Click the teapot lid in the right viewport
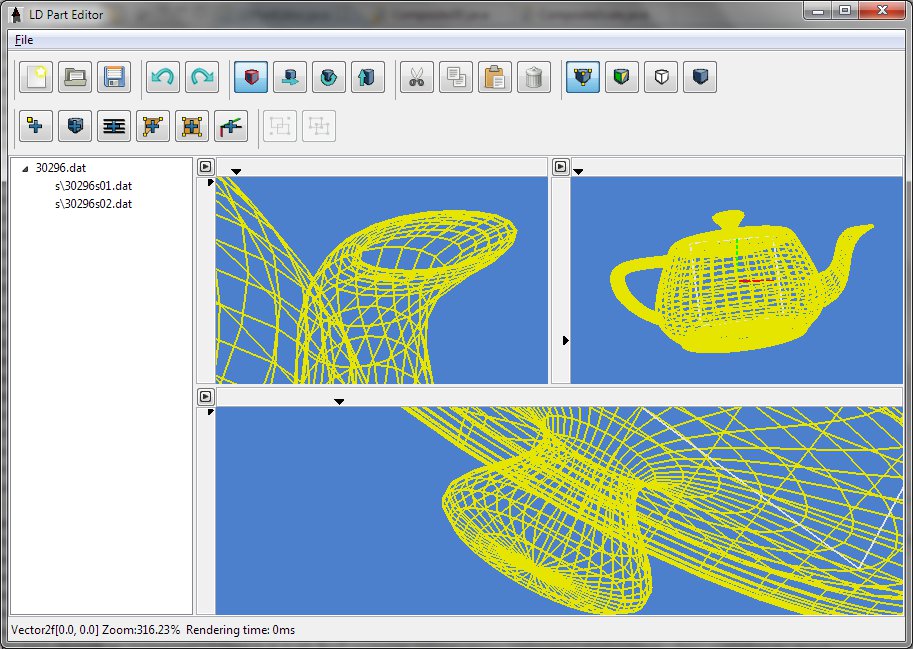 click(x=728, y=219)
